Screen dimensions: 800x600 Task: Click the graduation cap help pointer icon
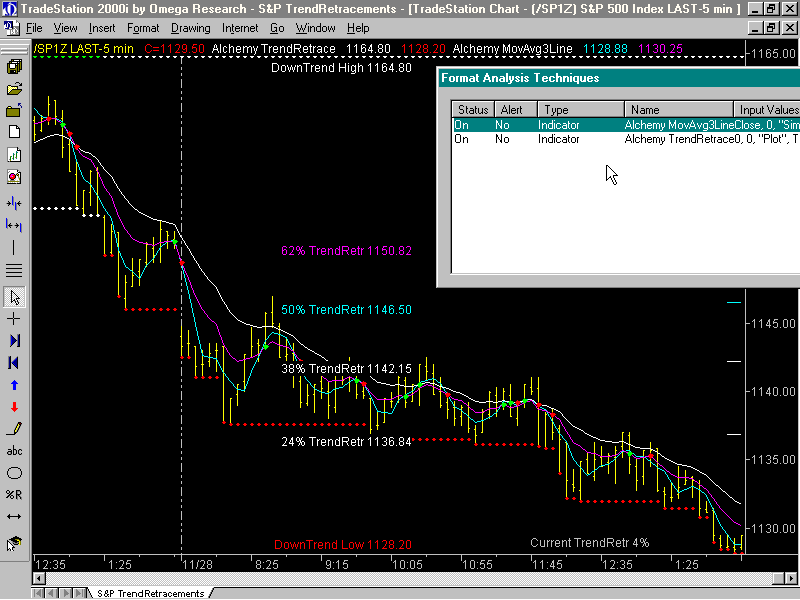pos(14,544)
